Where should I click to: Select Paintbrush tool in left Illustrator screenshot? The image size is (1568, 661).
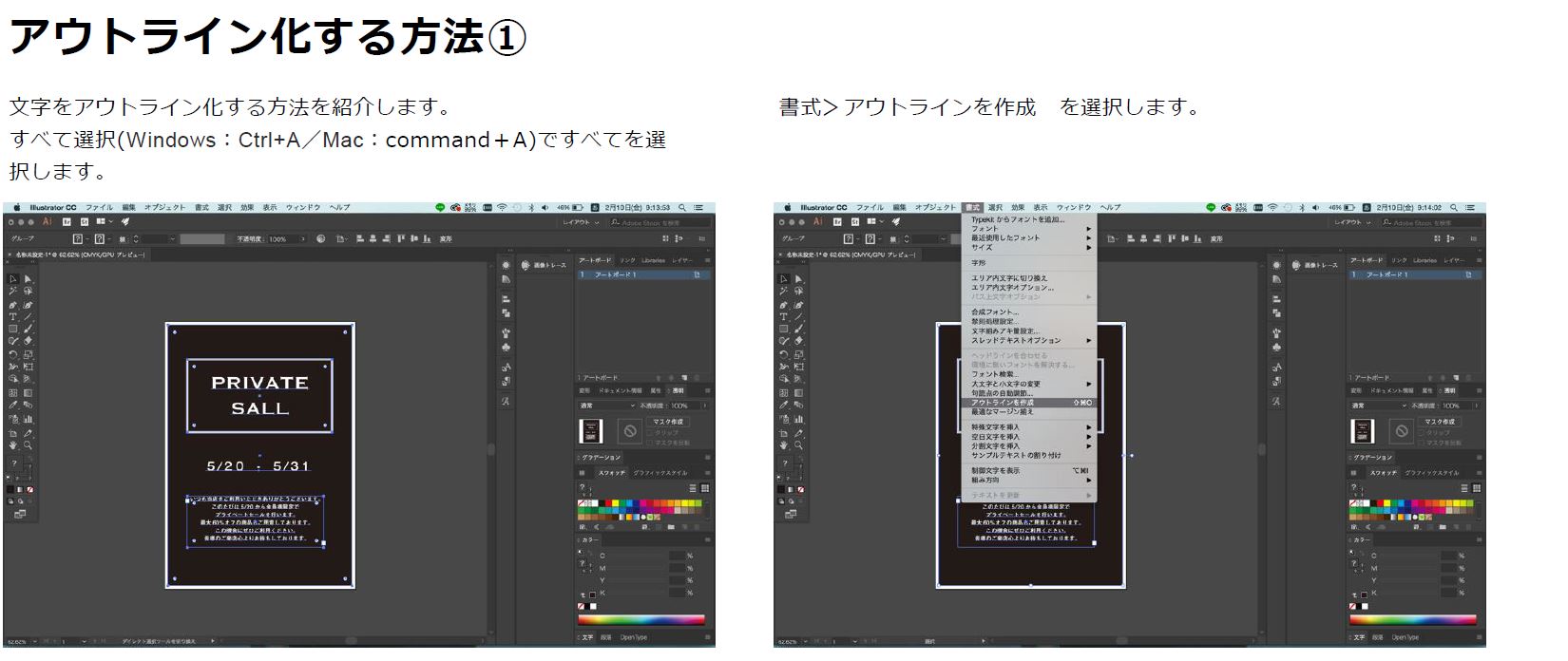28,329
